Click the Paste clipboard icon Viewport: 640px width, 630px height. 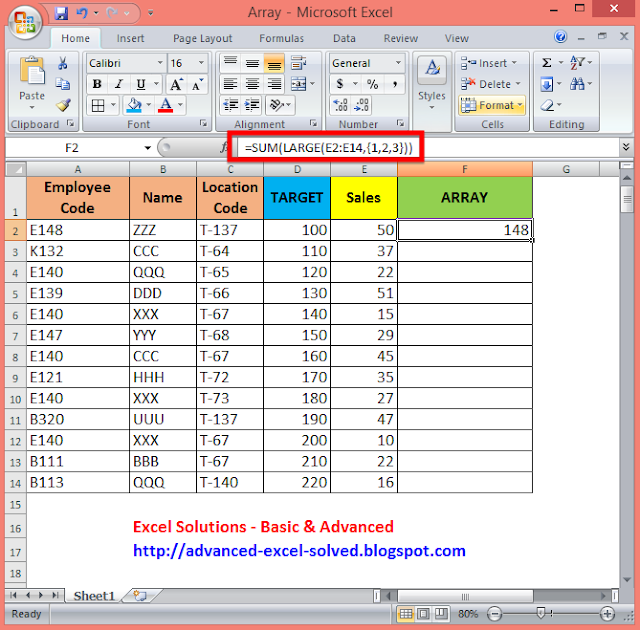(32, 71)
